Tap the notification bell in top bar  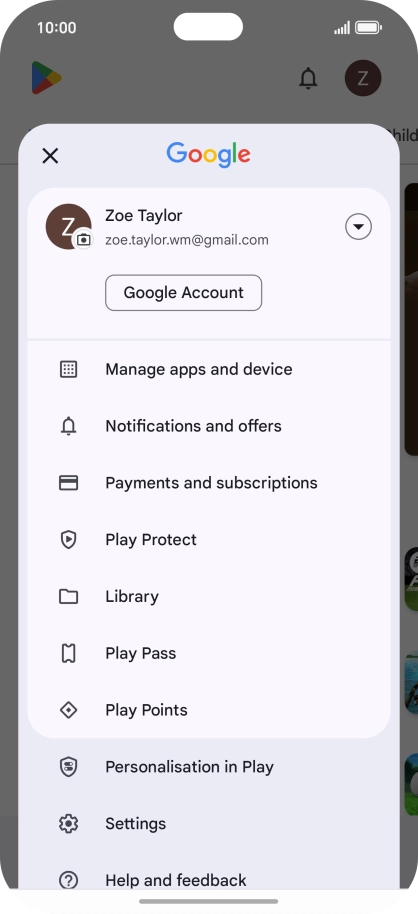pos(308,78)
